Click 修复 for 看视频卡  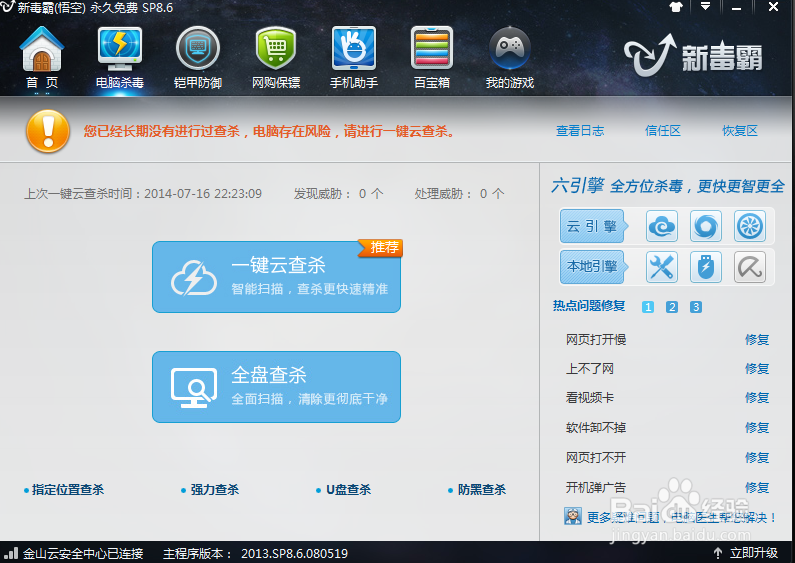tap(757, 398)
